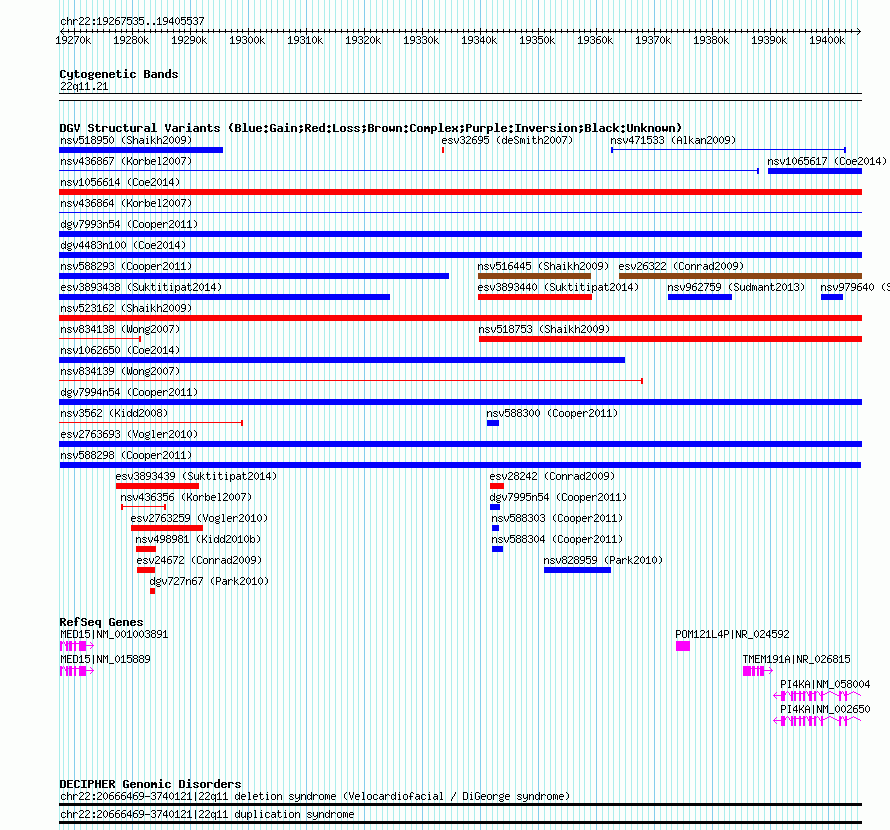890x830 pixels.
Task: Click the esv26322 (Conrad2009) label
Action: [681, 266]
